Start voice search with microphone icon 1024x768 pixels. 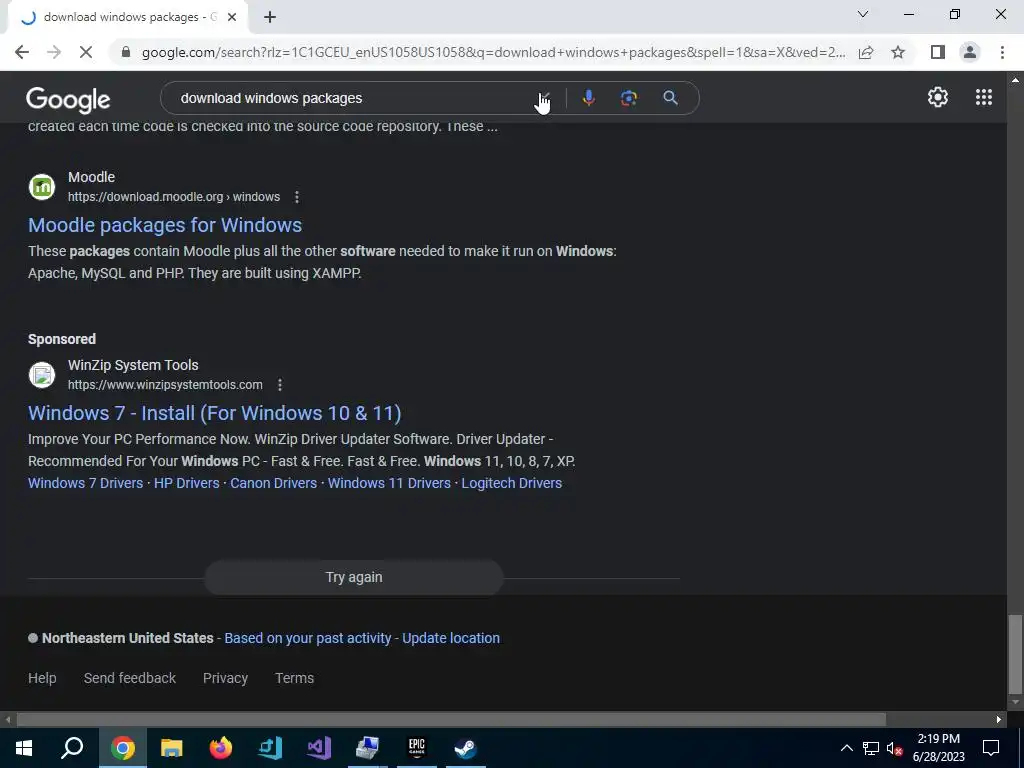pos(588,98)
